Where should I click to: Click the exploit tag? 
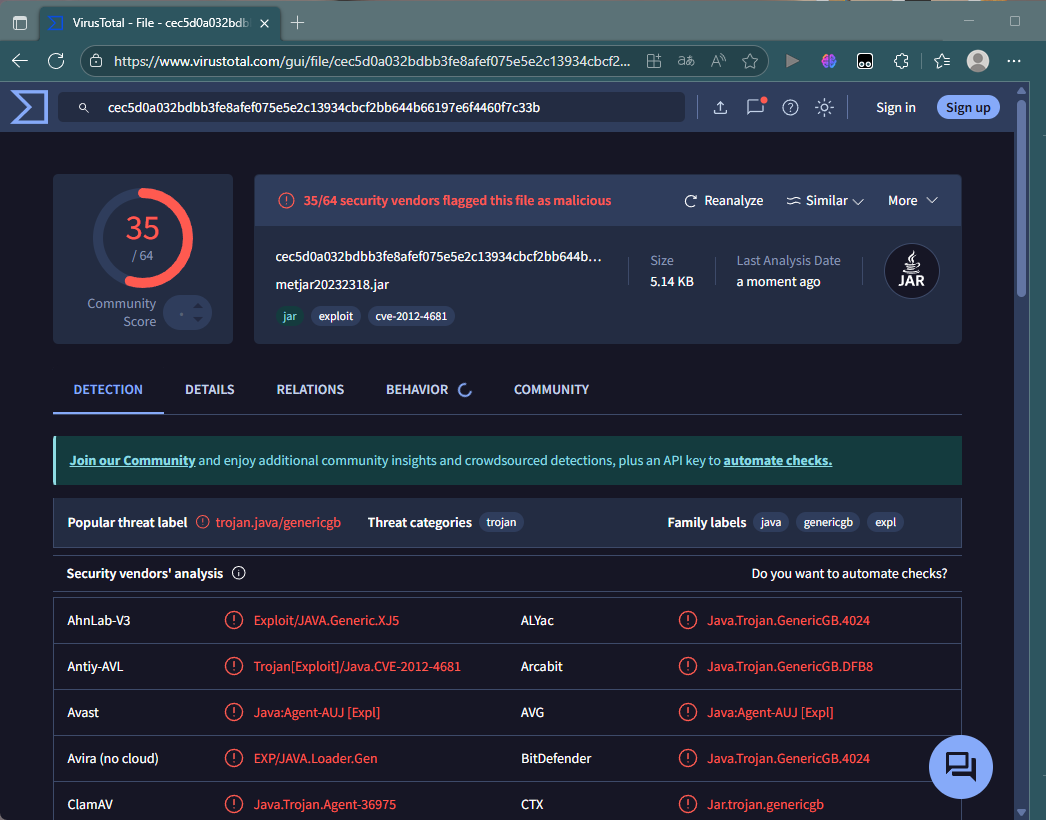336,316
